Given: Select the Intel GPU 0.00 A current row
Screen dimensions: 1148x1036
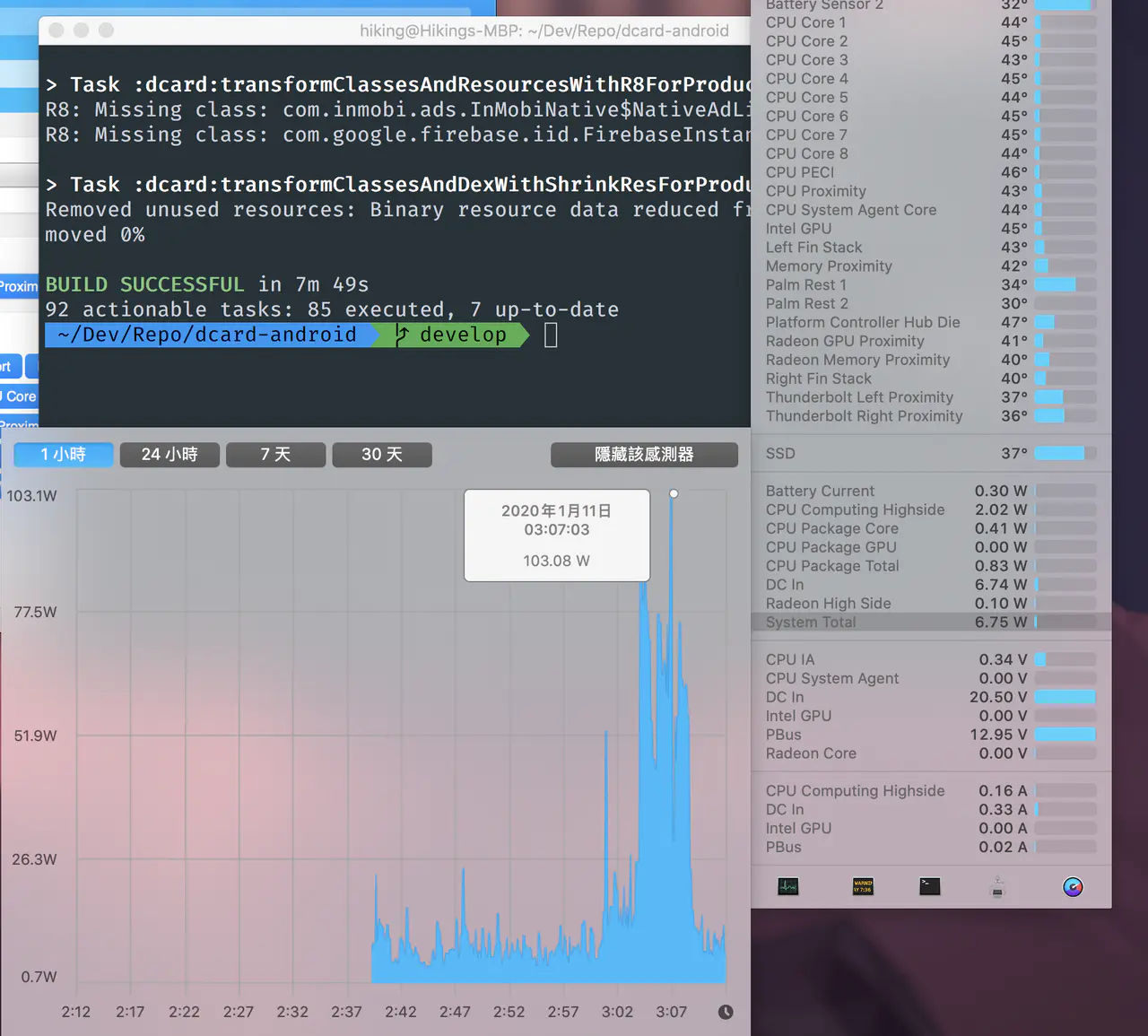Looking at the screenshot, I should (x=931, y=829).
